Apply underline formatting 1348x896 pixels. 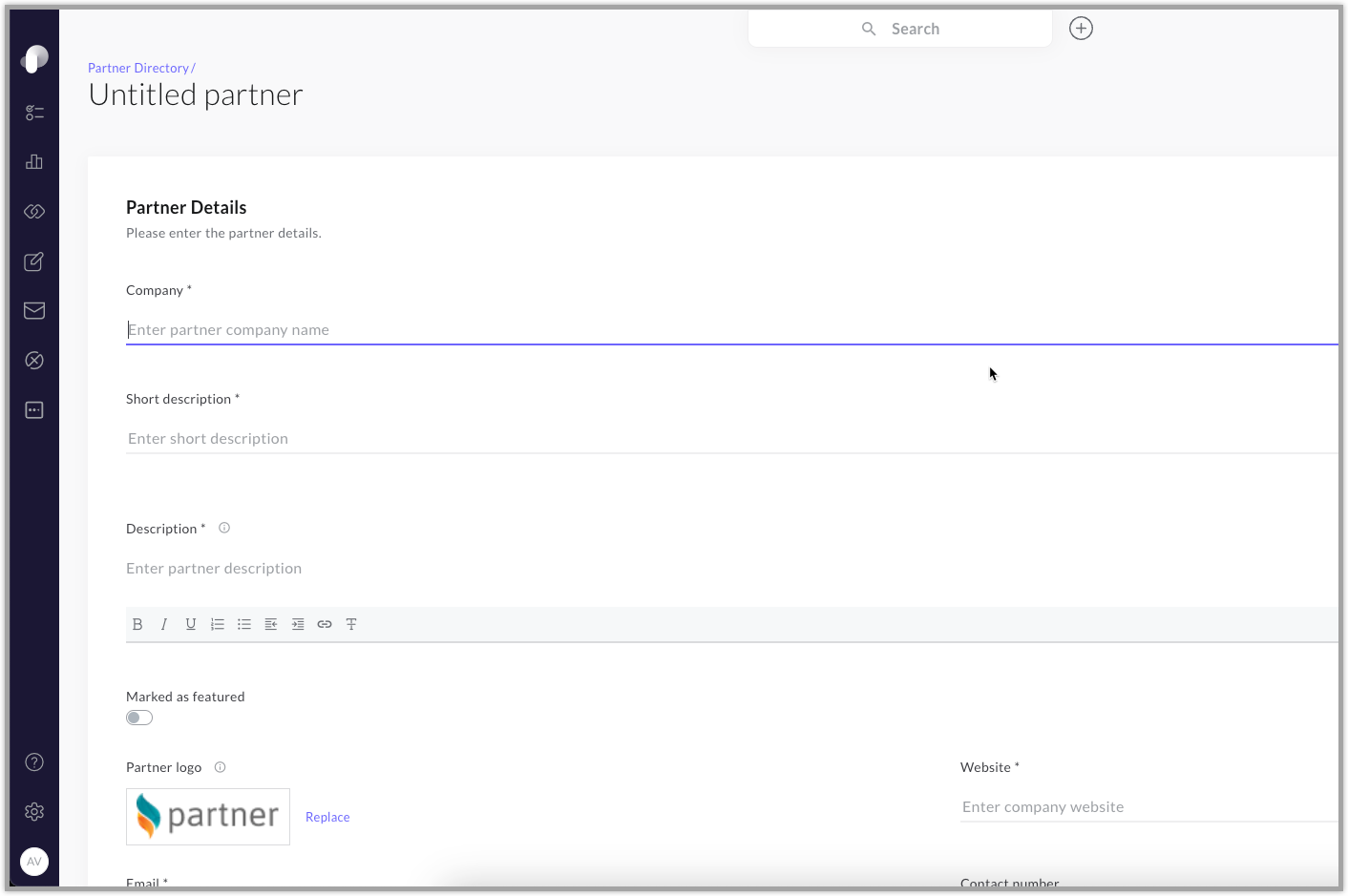coord(191,623)
